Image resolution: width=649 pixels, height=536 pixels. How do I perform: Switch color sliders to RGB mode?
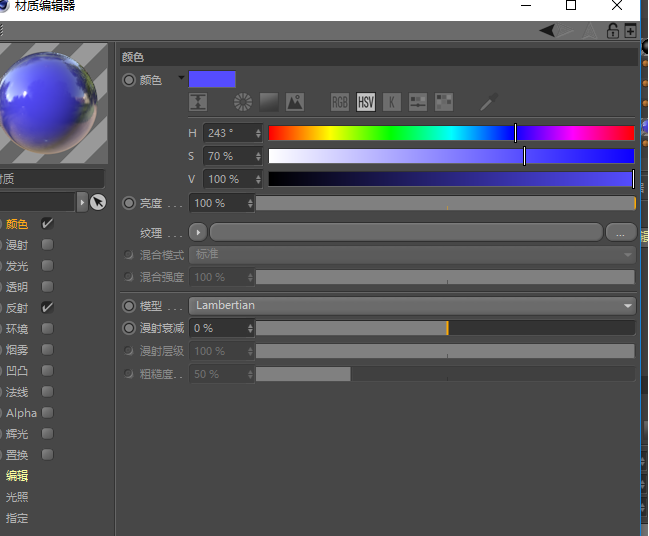(x=340, y=102)
